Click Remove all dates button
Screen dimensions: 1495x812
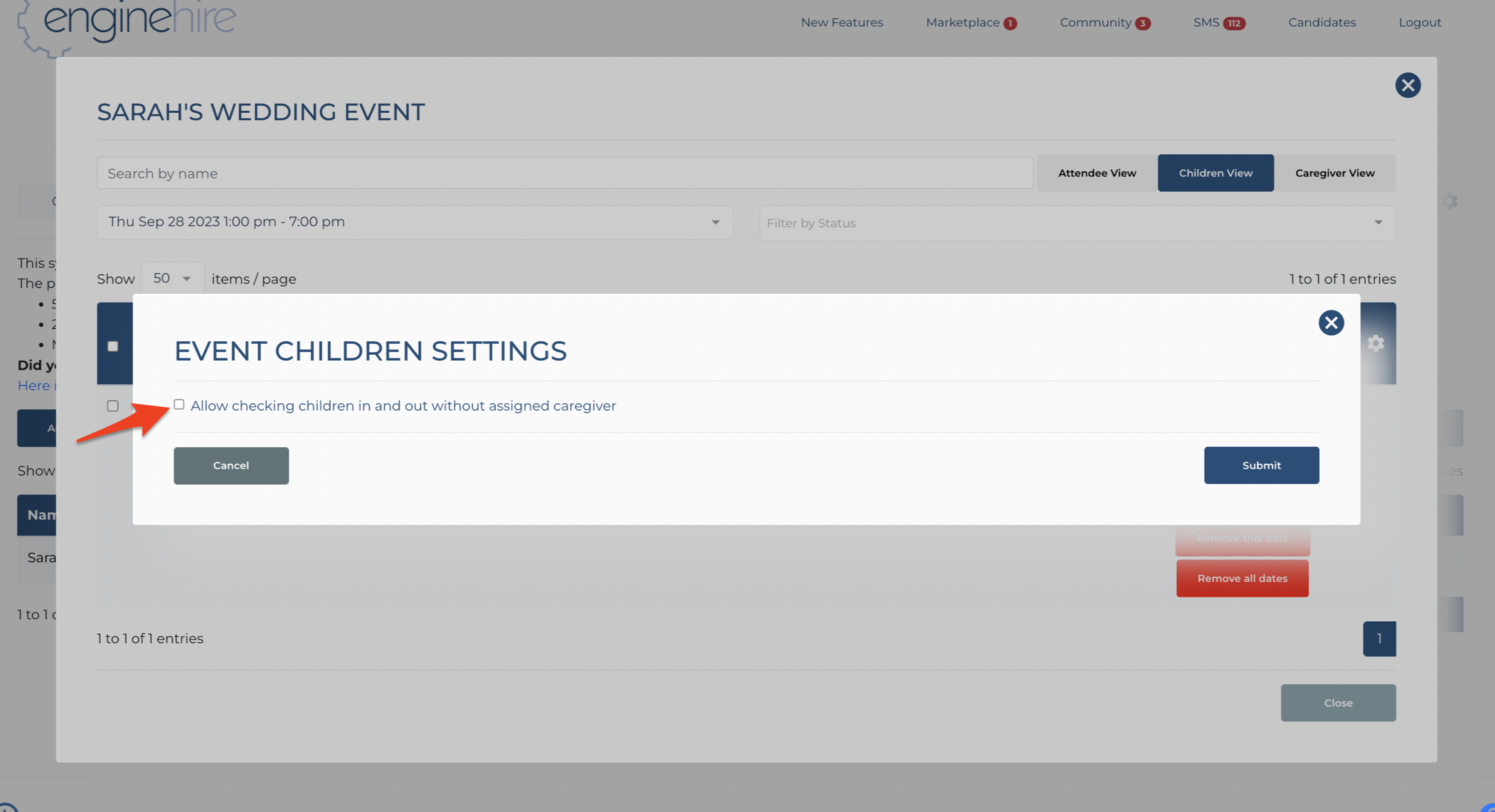point(1242,579)
